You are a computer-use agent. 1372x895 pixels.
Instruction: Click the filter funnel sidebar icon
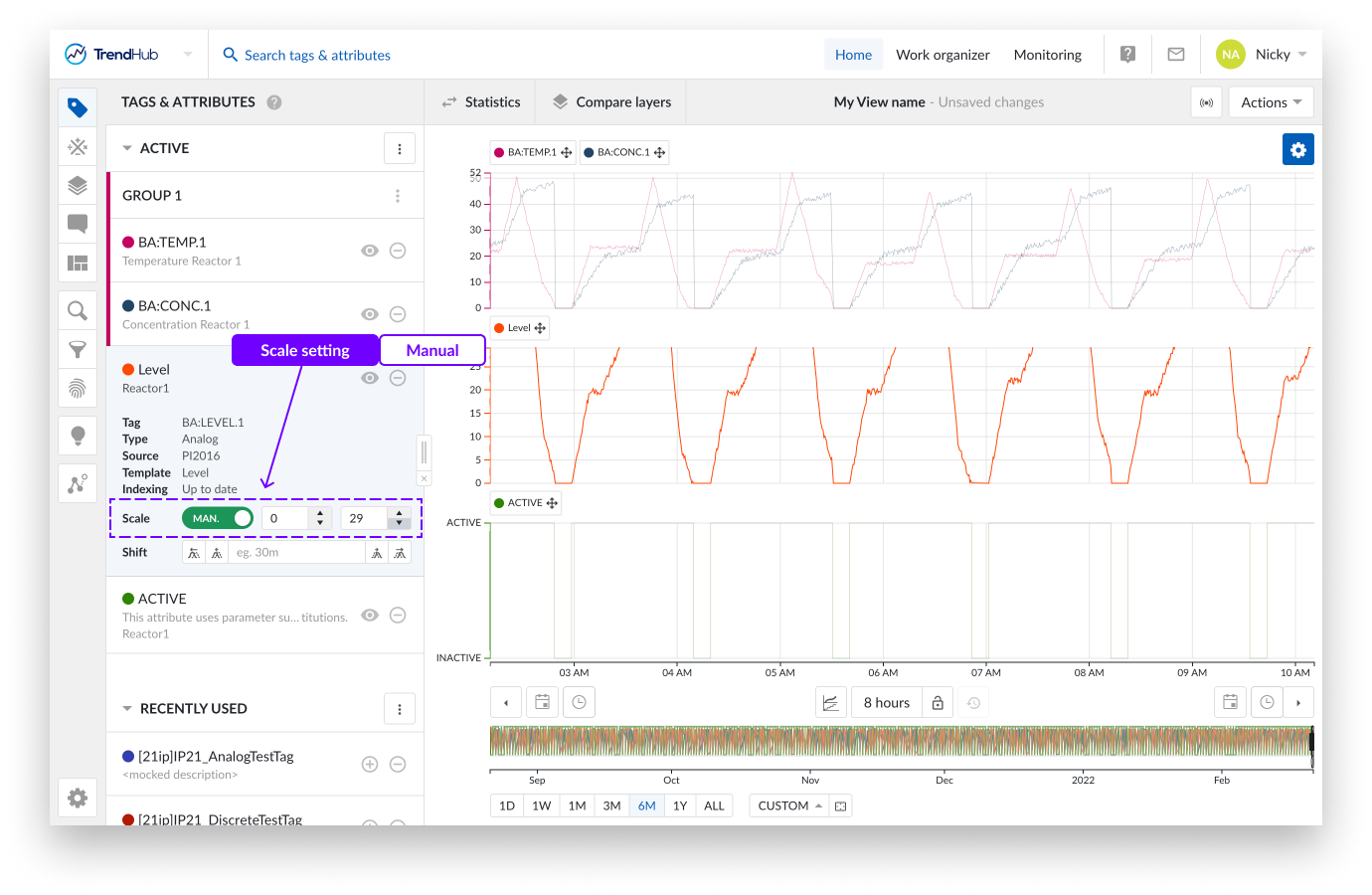78,350
